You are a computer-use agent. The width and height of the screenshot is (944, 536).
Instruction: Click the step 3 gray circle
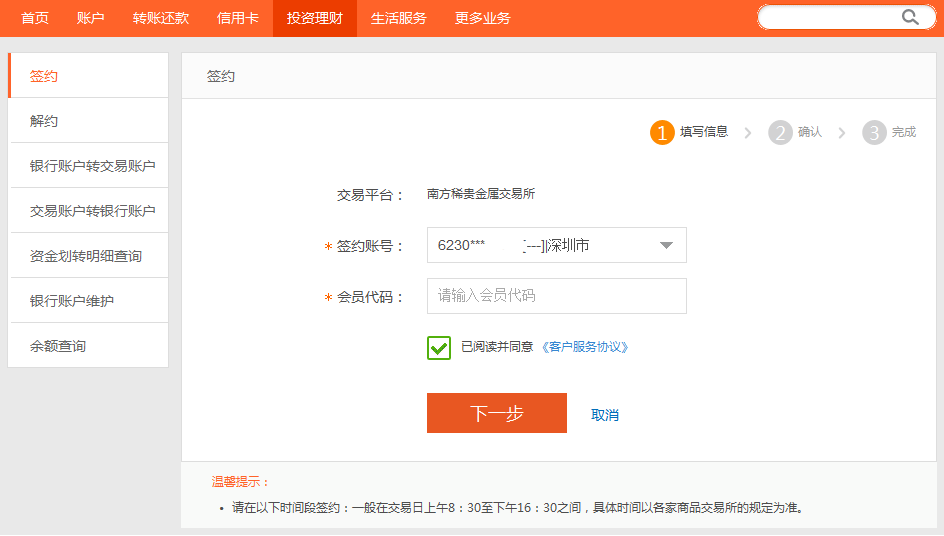(874, 132)
